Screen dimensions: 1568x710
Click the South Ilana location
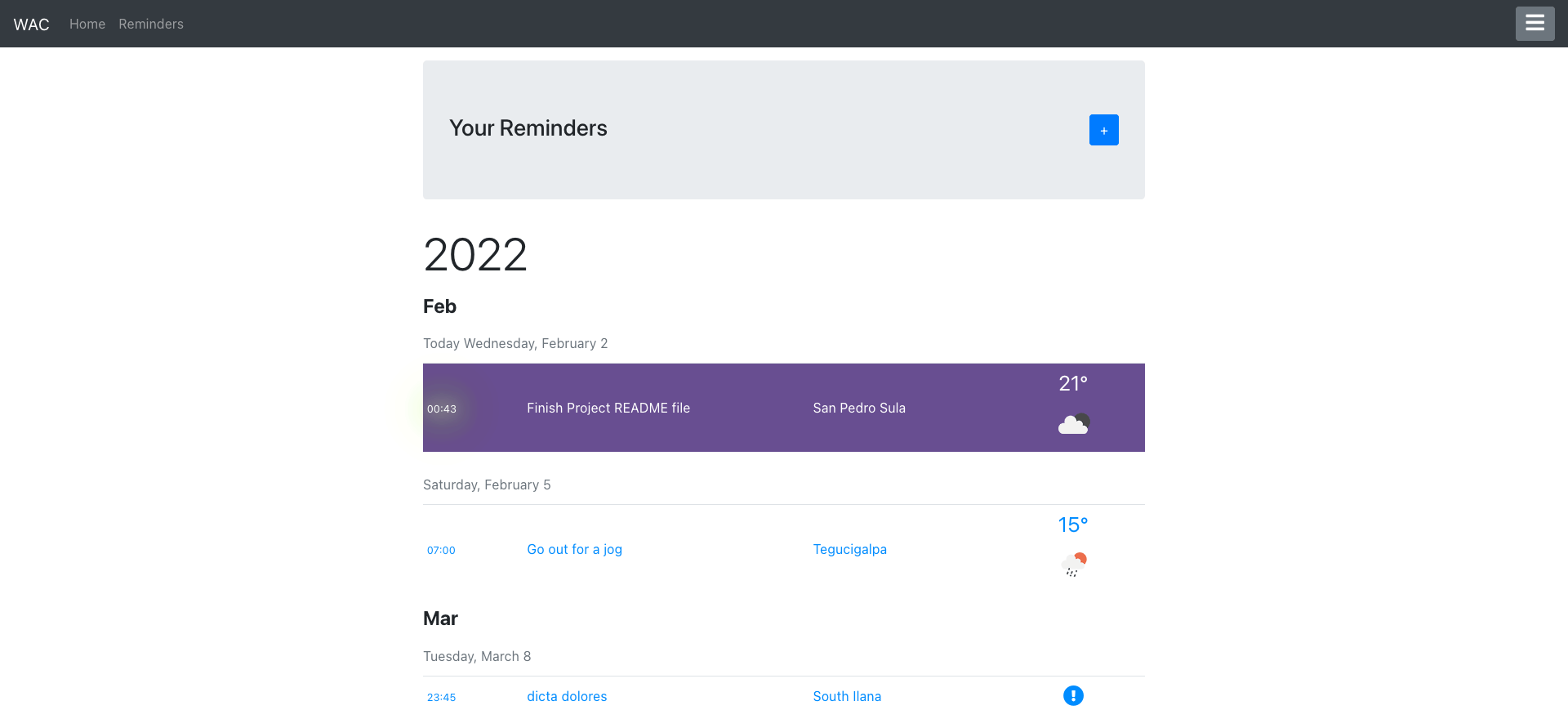847,696
